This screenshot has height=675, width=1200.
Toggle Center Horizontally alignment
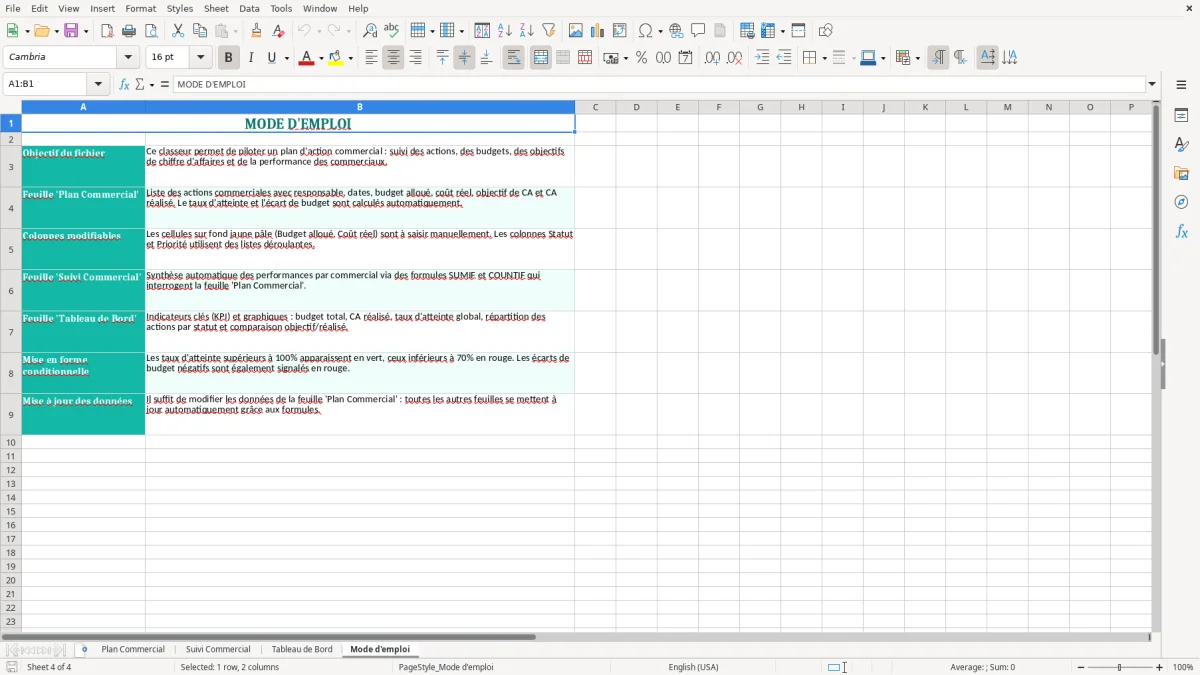pyautogui.click(x=393, y=58)
